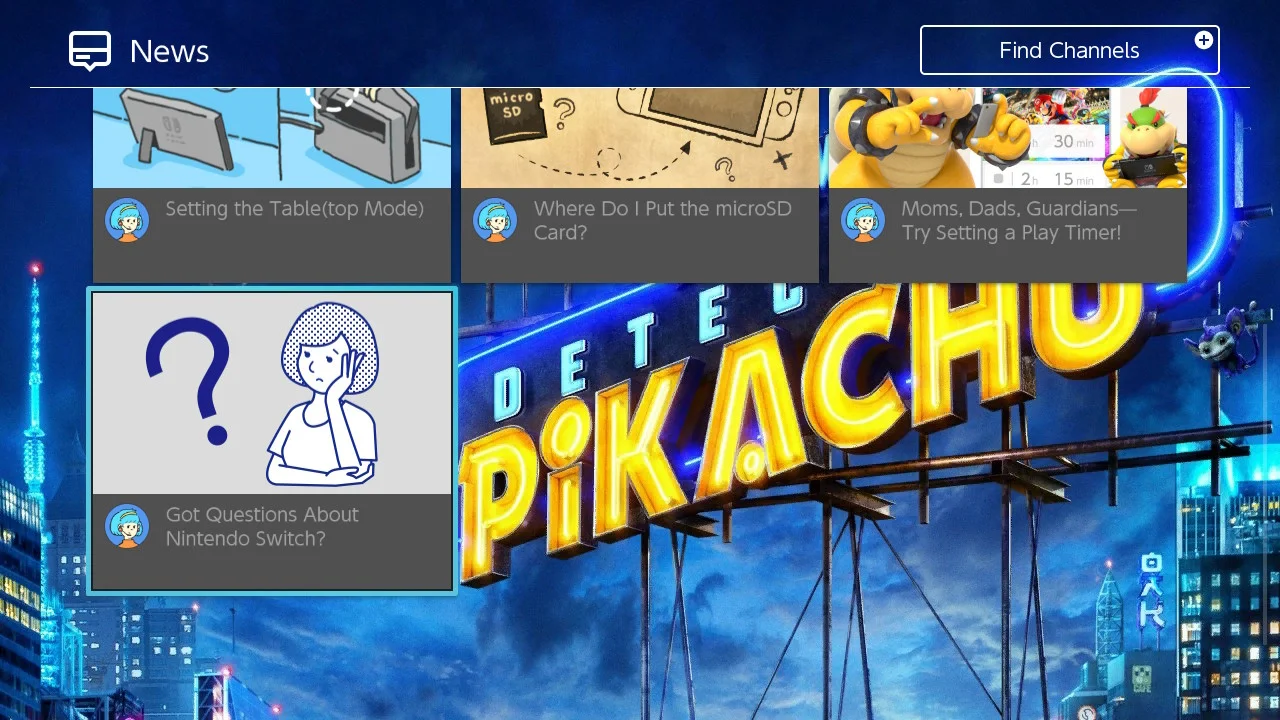
Task: Open the microSD card article image
Action: click(640, 138)
